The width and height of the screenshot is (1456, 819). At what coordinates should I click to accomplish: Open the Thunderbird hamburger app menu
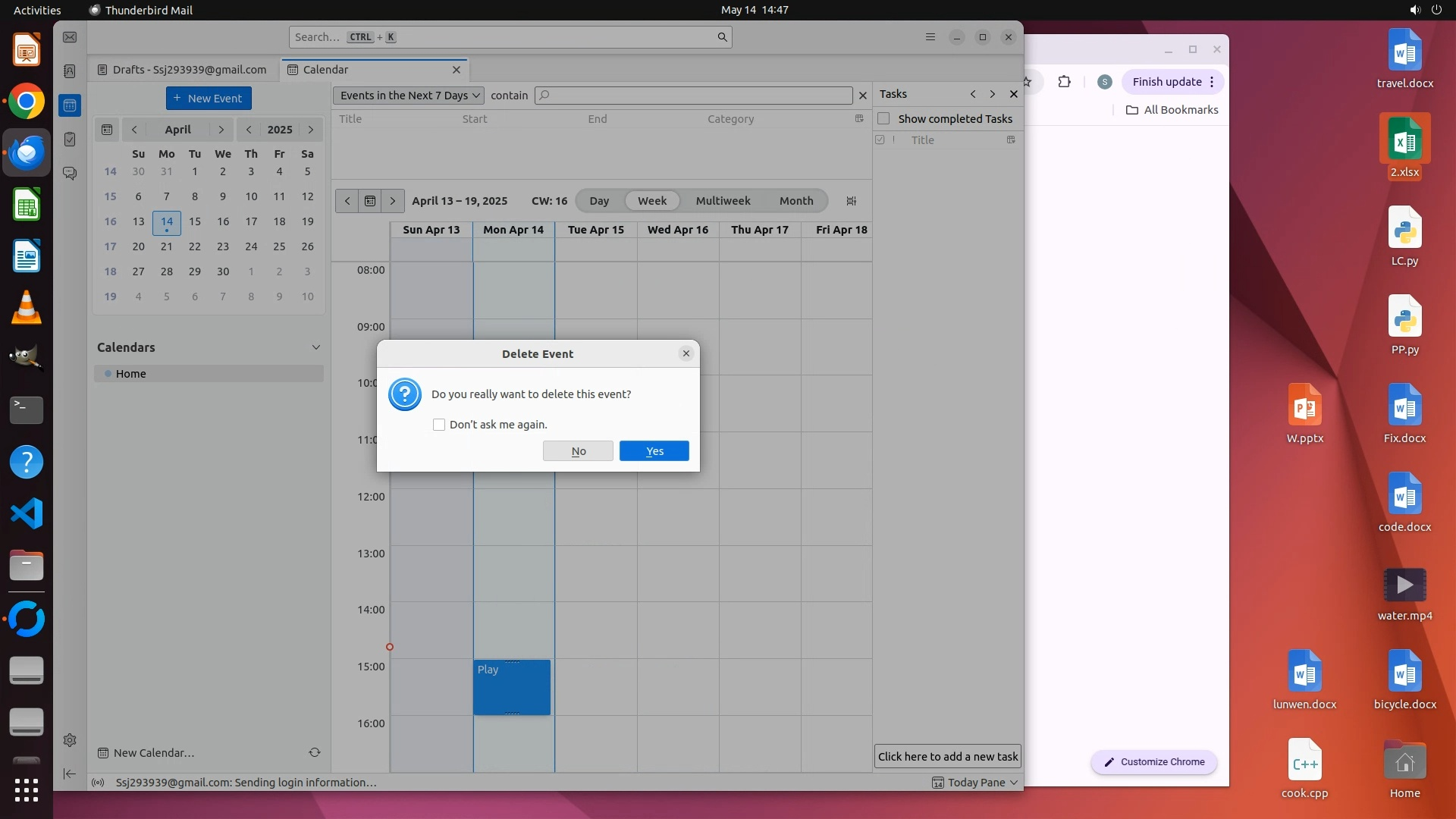pyautogui.click(x=930, y=37)
